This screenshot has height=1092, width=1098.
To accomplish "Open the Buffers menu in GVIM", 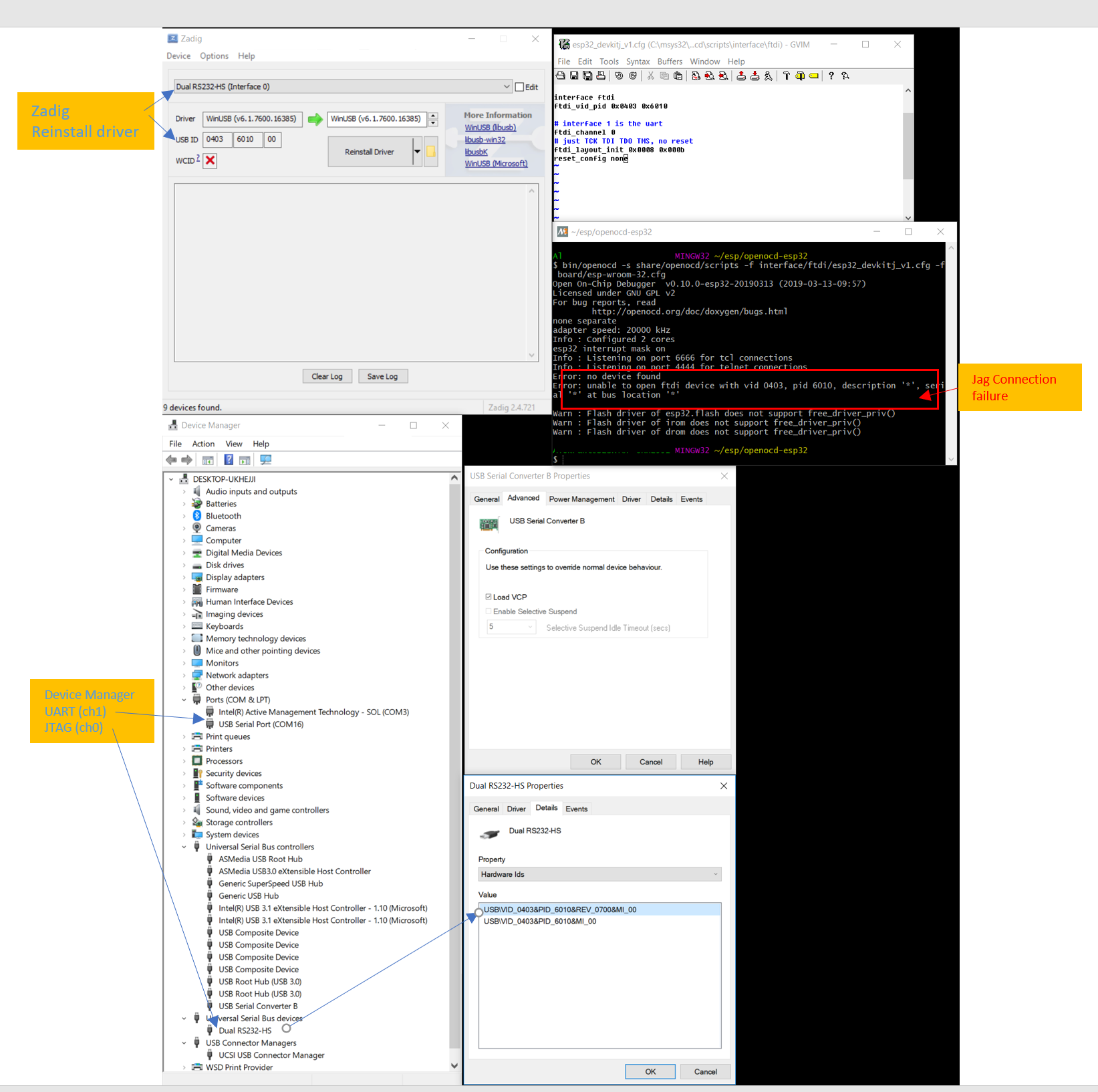I will (670, 61).
